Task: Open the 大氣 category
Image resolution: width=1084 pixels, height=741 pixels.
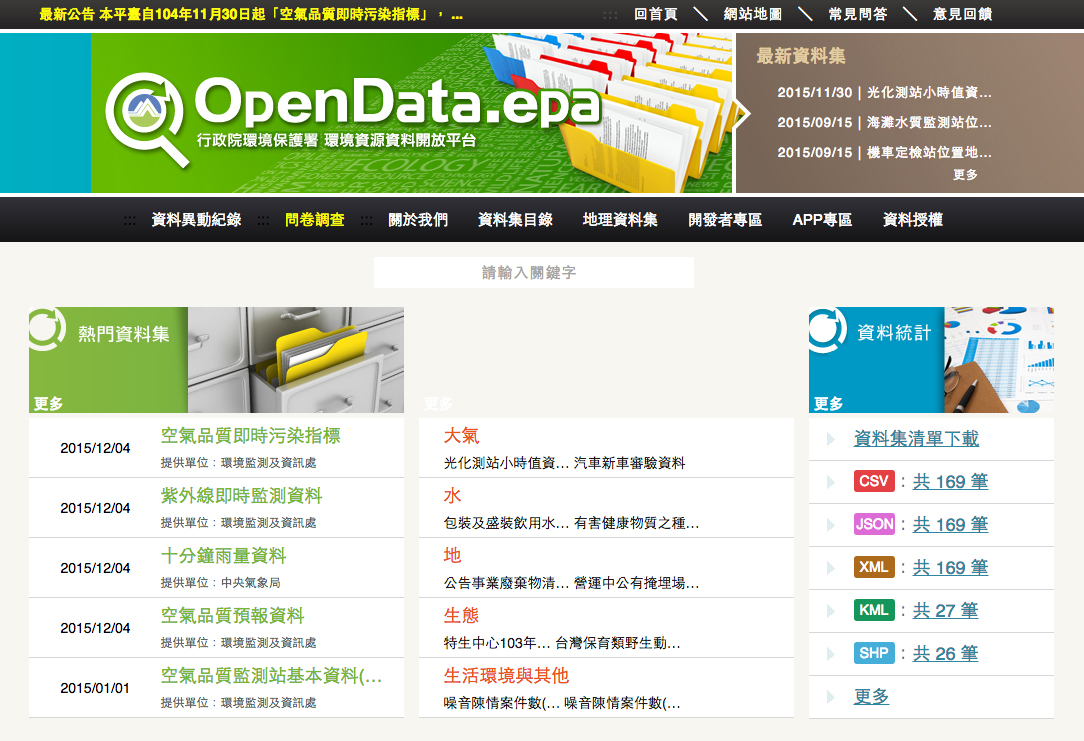Action: pyautogui.click(x=461, y=435)
